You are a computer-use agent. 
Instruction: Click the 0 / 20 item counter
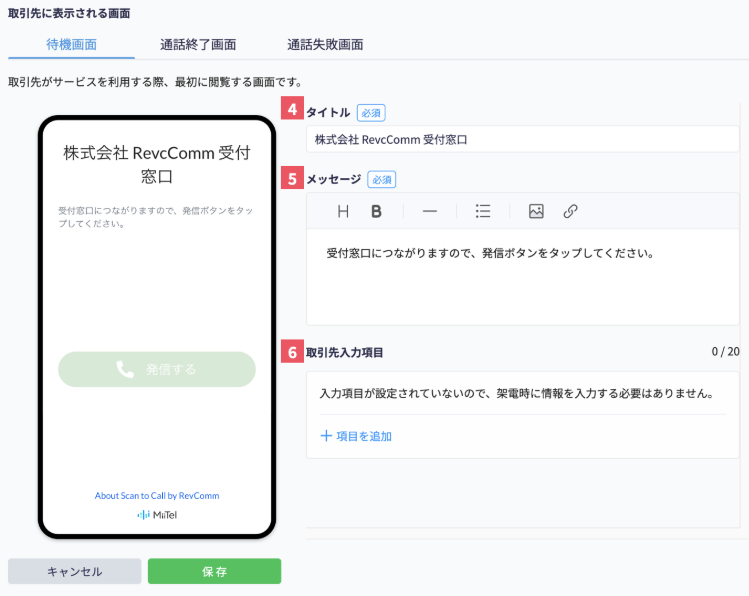pyautogui.click(x=726, y=352)
